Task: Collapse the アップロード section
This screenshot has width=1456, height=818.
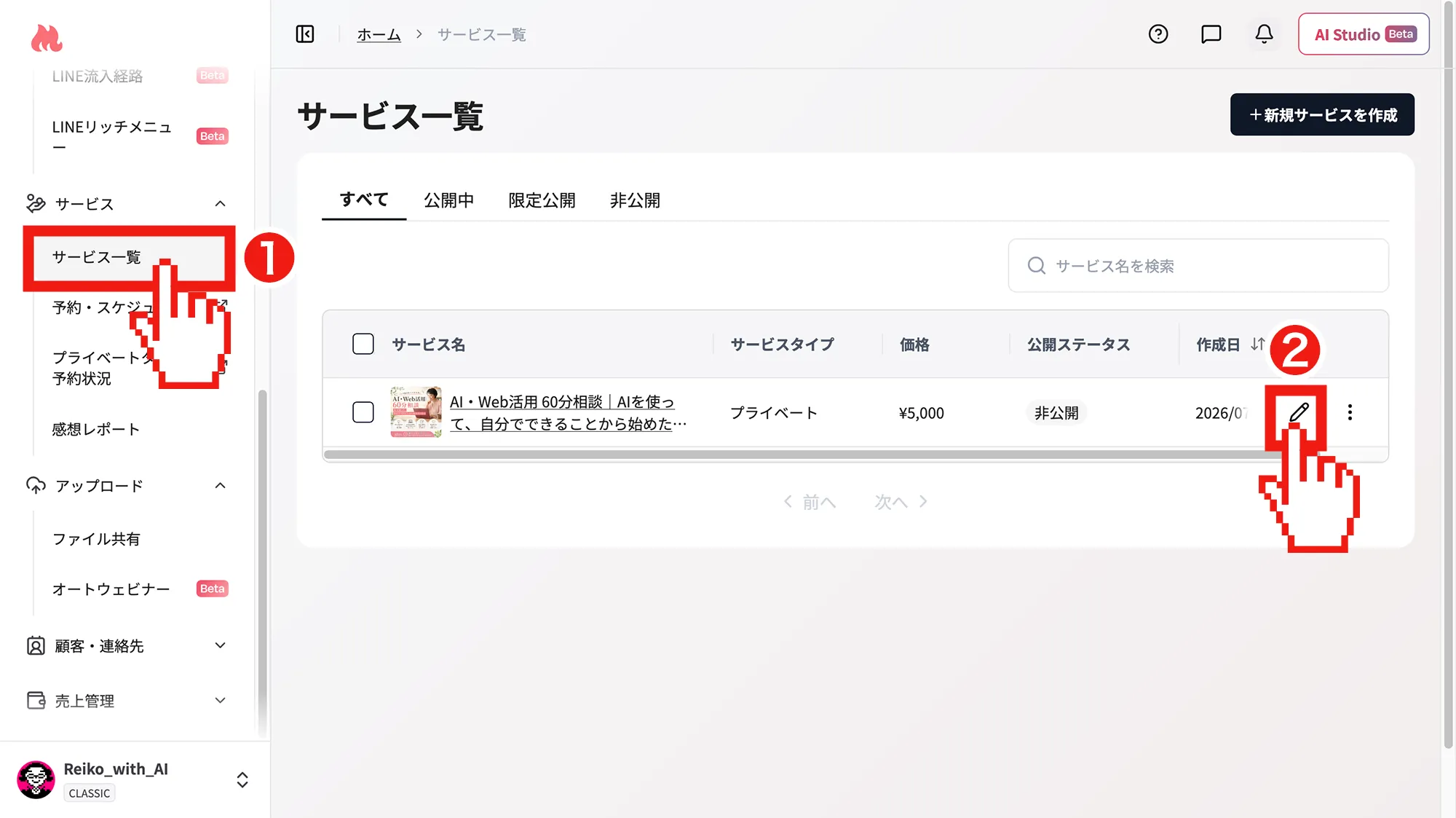Action: (x=221, y=486)
